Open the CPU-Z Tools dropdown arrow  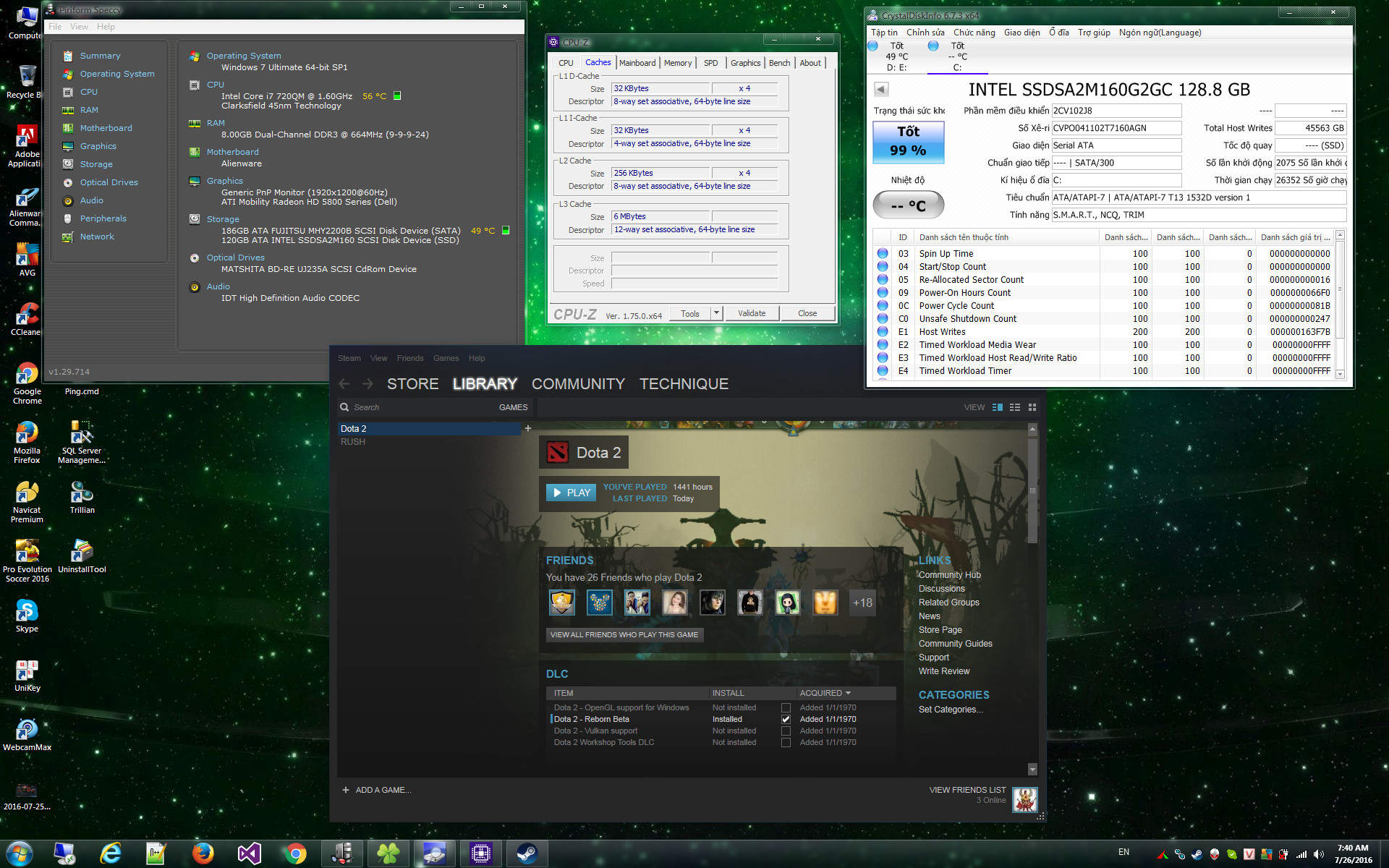[716, 313]
